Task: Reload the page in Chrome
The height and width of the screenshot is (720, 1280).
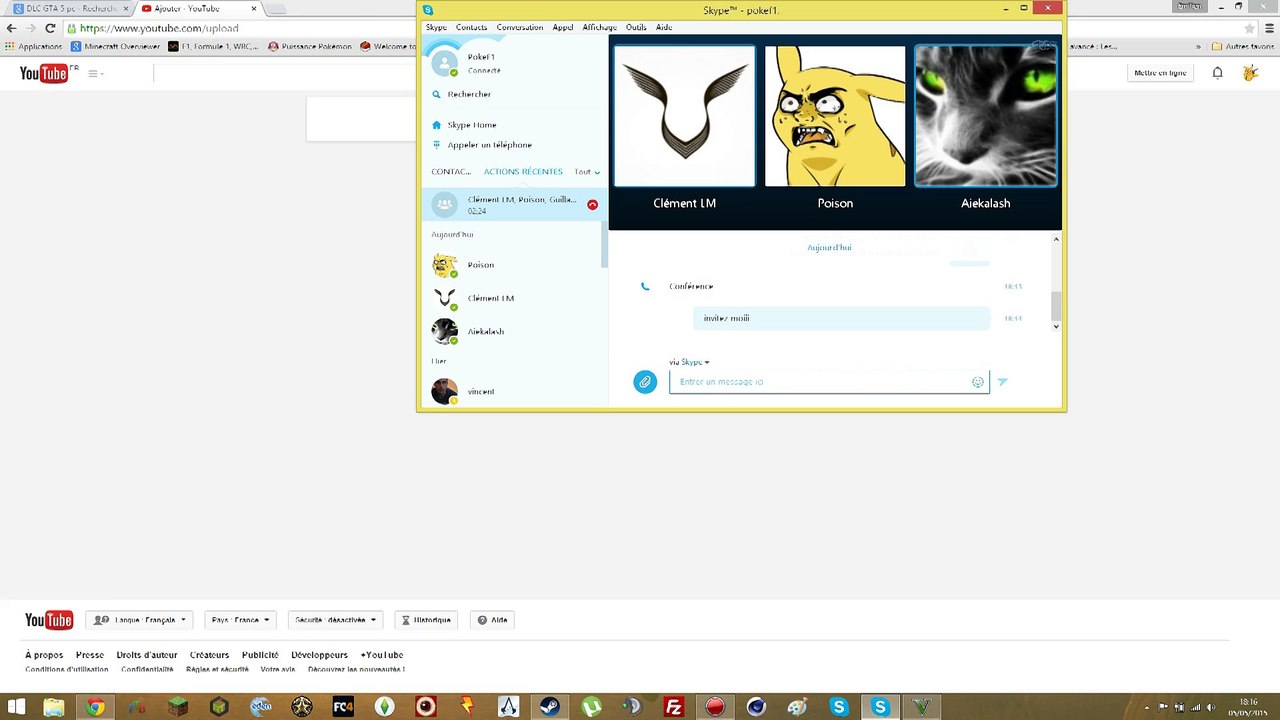Action: coord(50,28)
